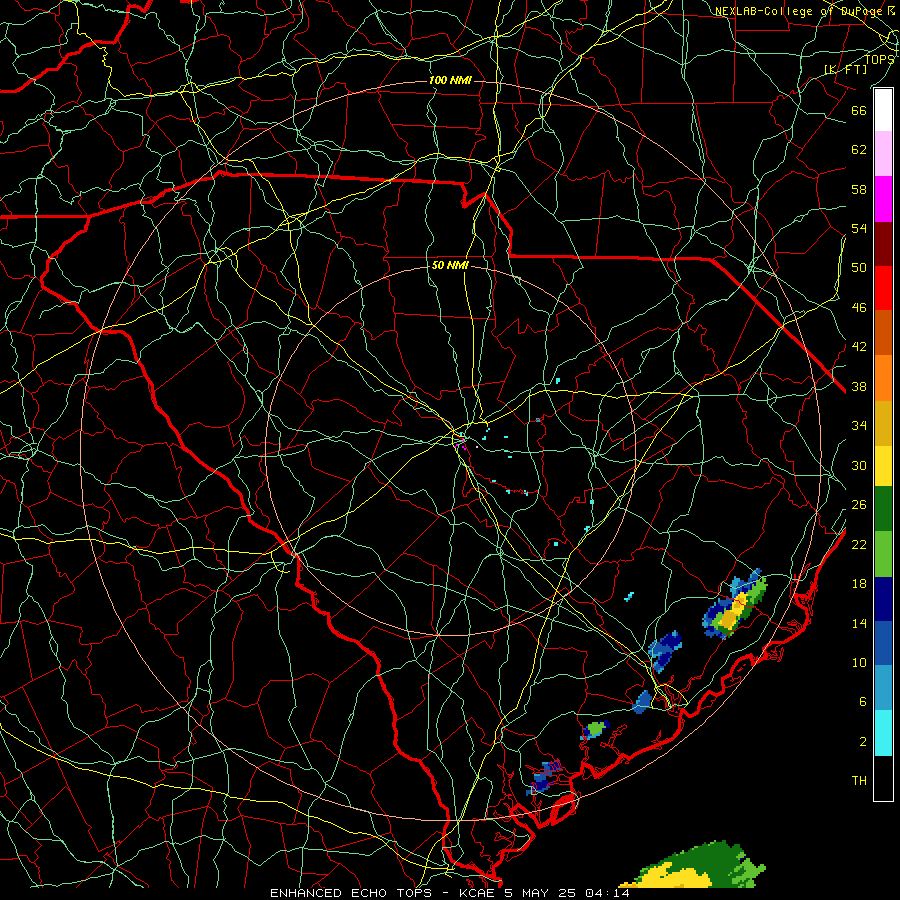This screenshot has width=900, height=900.
Task: Click the "[K FT]" units label
Action: tap(845, 69)
